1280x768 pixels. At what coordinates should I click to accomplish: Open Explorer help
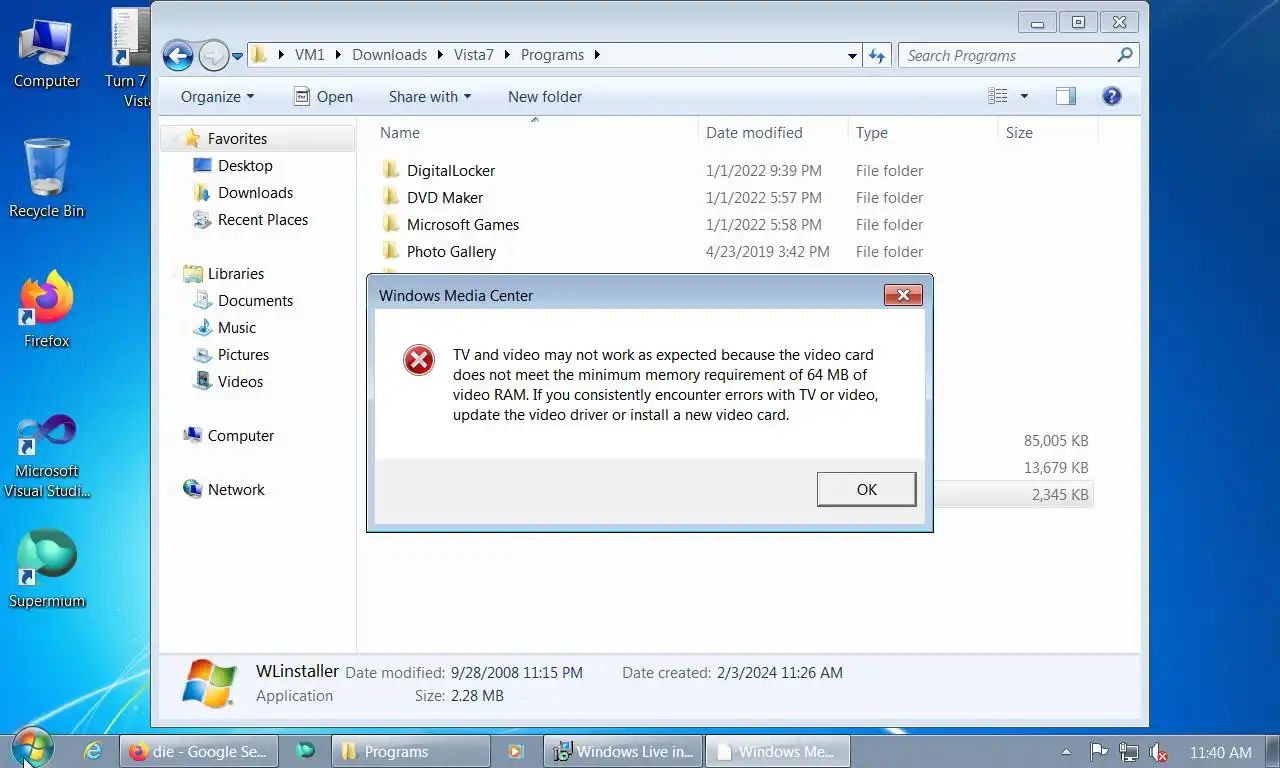(x=1111, y=96)
